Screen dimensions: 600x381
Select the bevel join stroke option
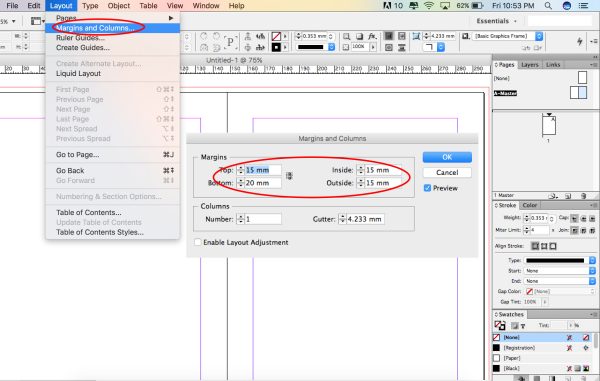click(x=592, y=230)
